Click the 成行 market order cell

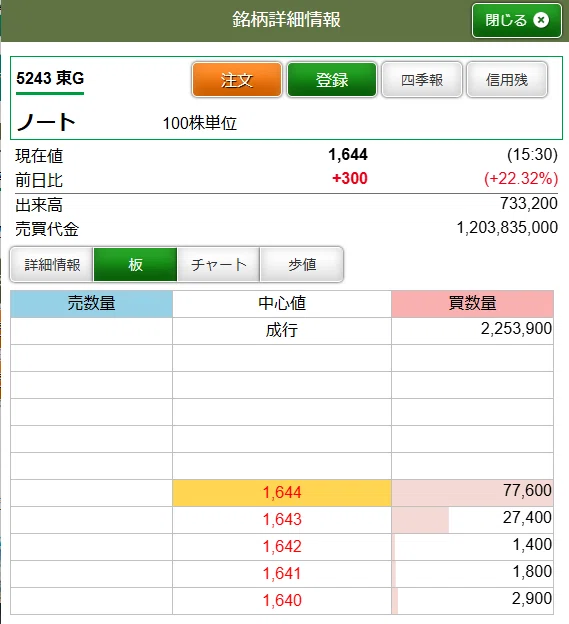tap(282, 331)
